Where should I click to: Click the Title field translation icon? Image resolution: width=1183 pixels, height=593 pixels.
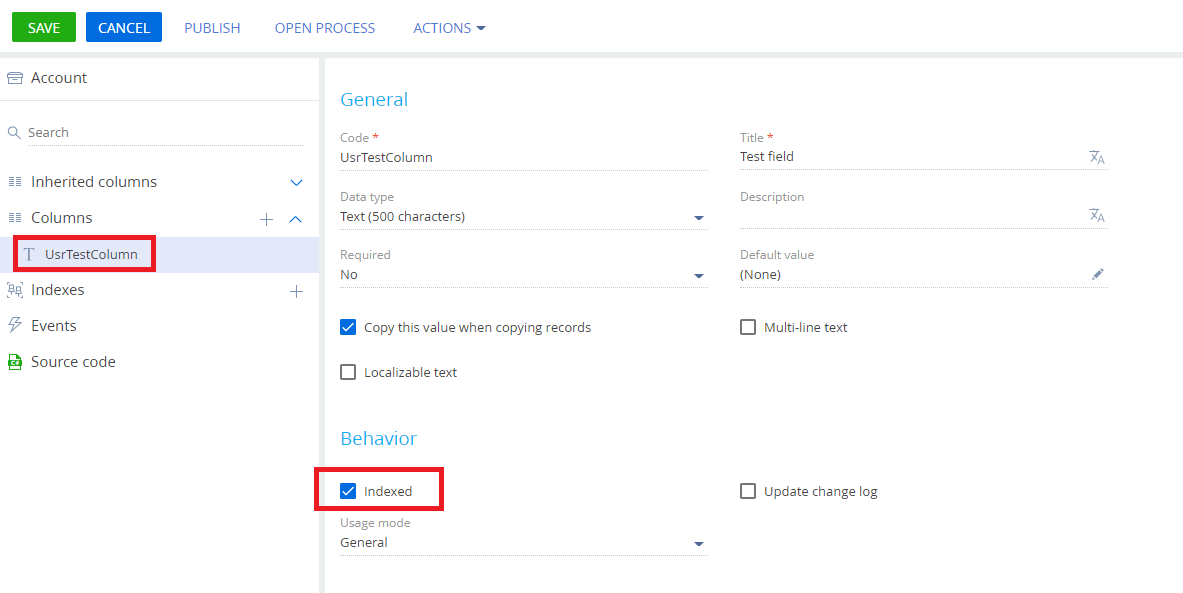point(1097,157)
